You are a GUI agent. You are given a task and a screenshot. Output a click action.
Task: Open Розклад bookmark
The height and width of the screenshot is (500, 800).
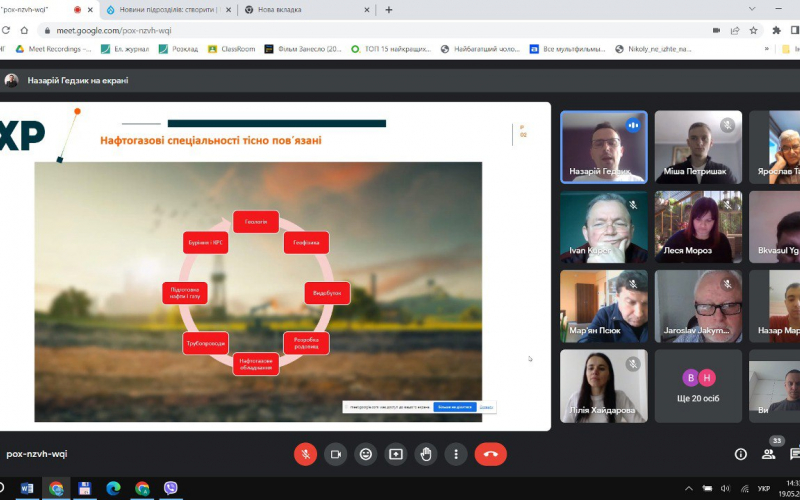pos(179,49)
